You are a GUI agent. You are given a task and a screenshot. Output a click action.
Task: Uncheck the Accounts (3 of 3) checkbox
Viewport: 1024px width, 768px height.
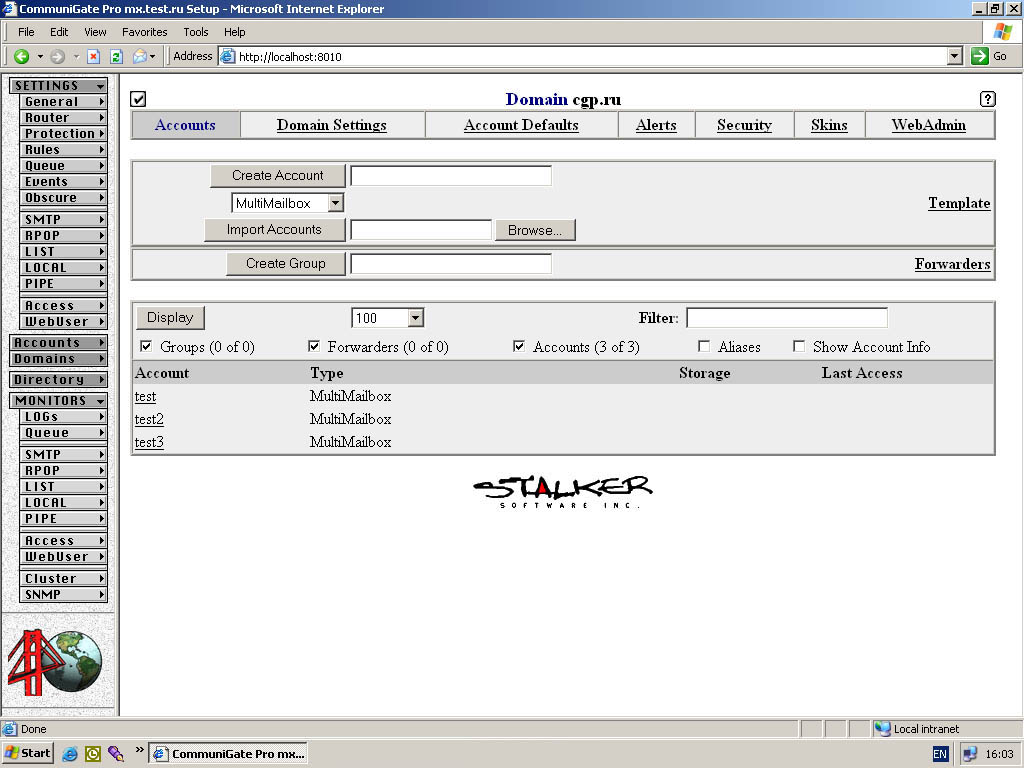[519, 346]
